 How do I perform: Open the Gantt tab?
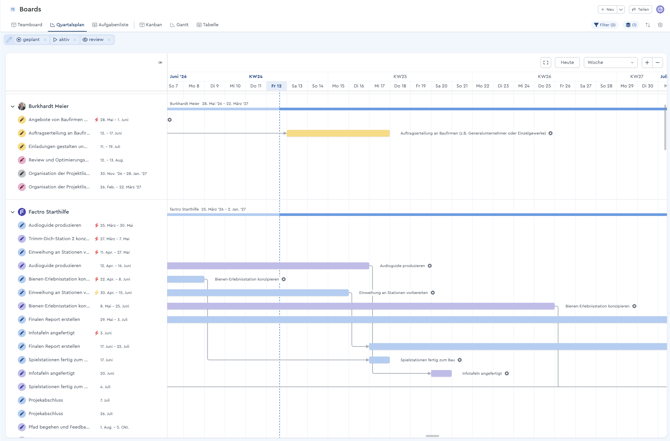[x=179, y=25]
